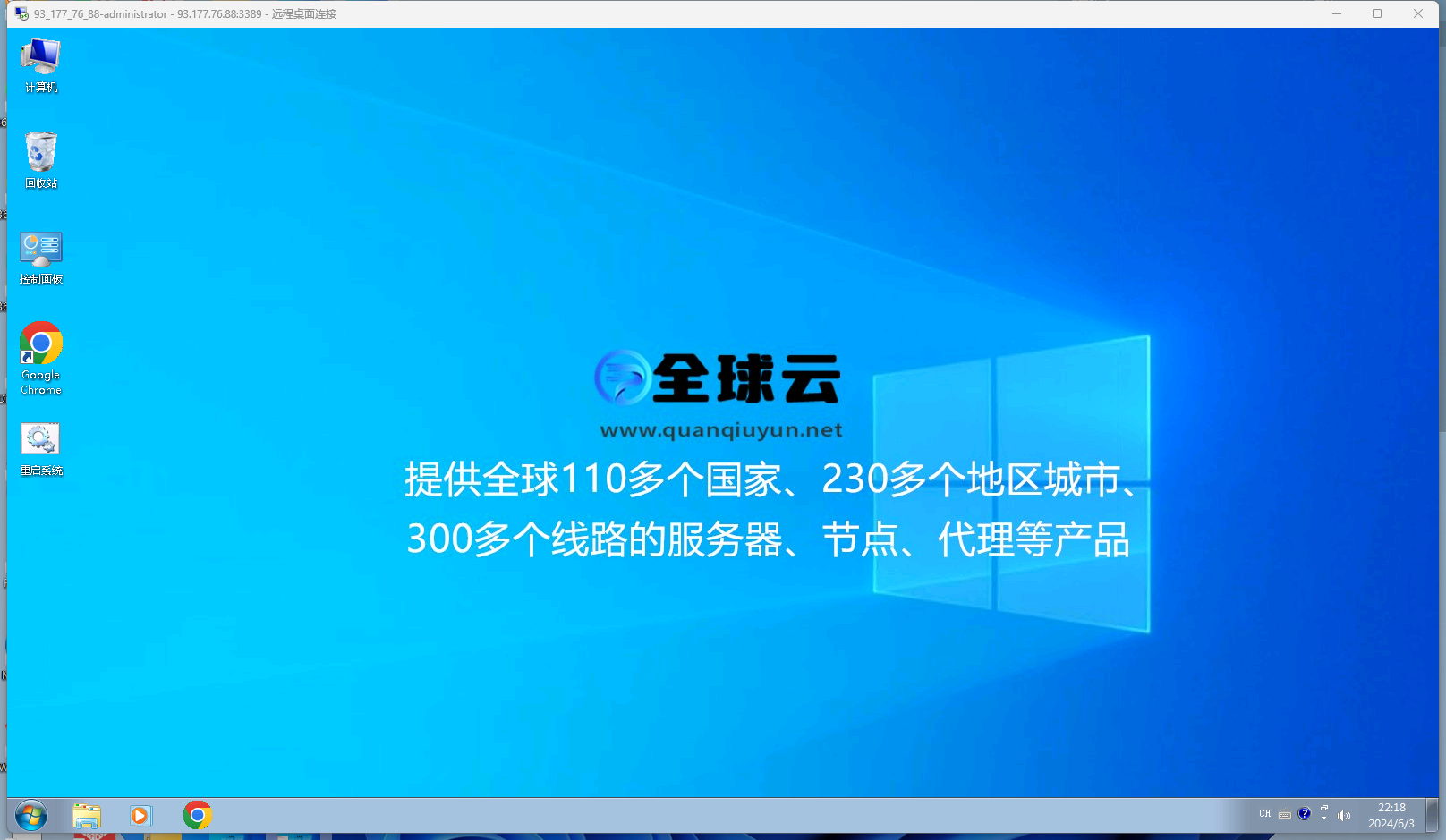1446x840 pixels.
Task: Open Chrome from the taskbar
Action: 198,816
